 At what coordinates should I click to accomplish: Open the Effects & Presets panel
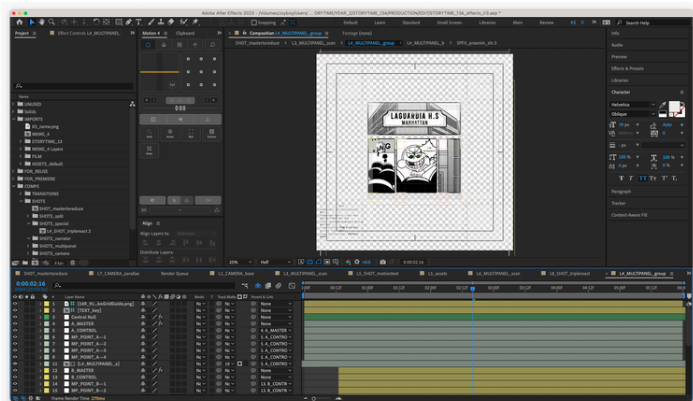(x=627, y=69)
